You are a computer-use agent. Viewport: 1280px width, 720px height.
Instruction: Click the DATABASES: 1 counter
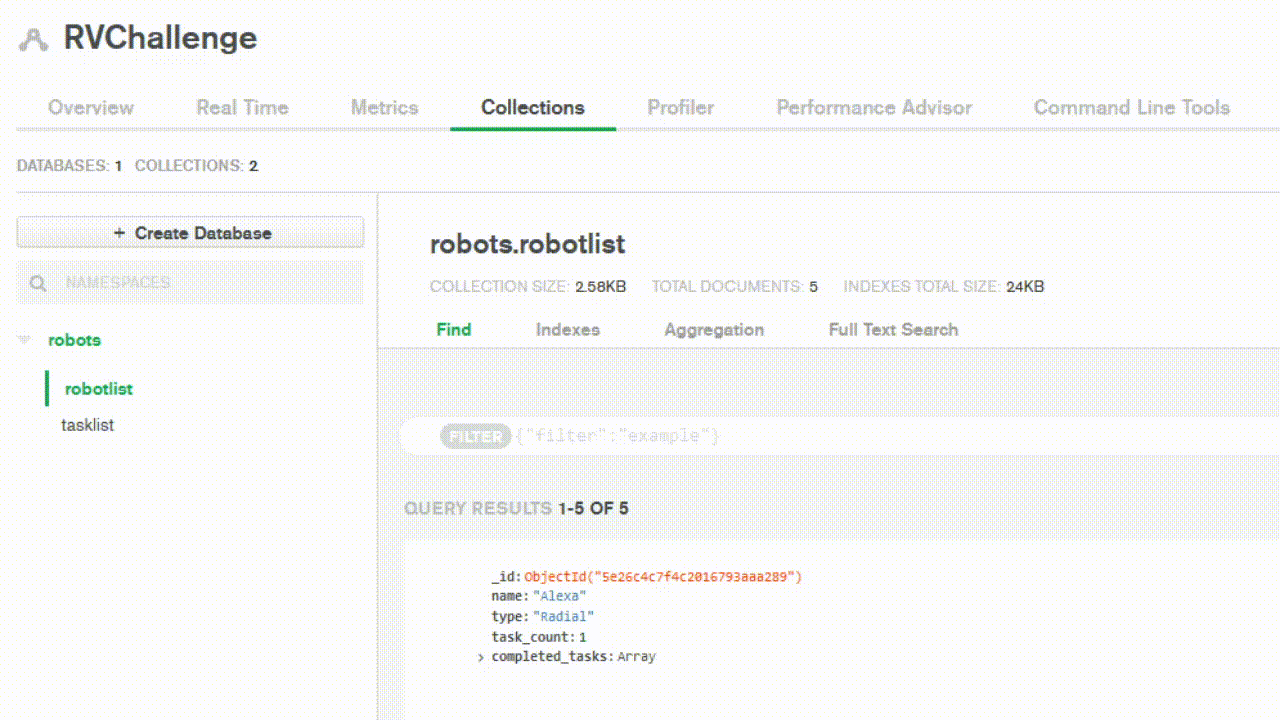(x=69, y=166)
